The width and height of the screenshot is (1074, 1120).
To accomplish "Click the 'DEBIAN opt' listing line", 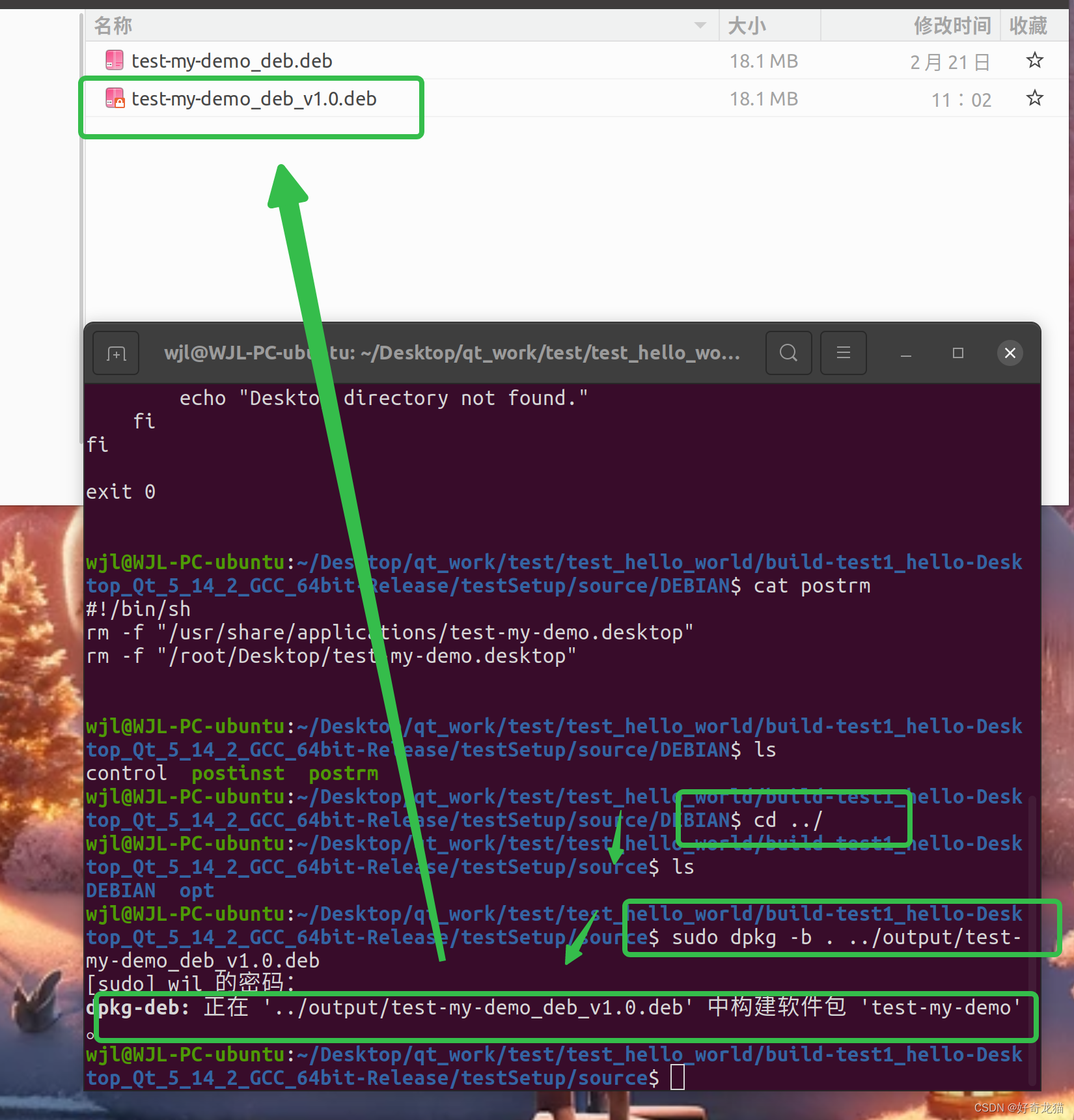I will pyautogui.click(x=150, y=890).
